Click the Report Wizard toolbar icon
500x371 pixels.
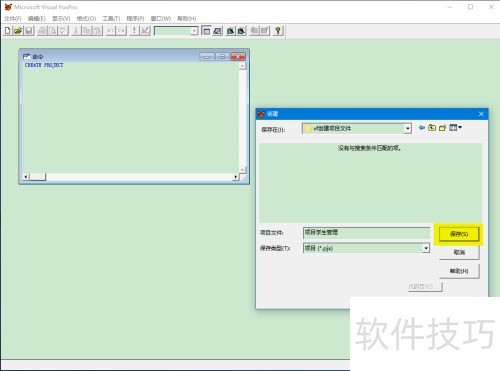coord(241,31)
